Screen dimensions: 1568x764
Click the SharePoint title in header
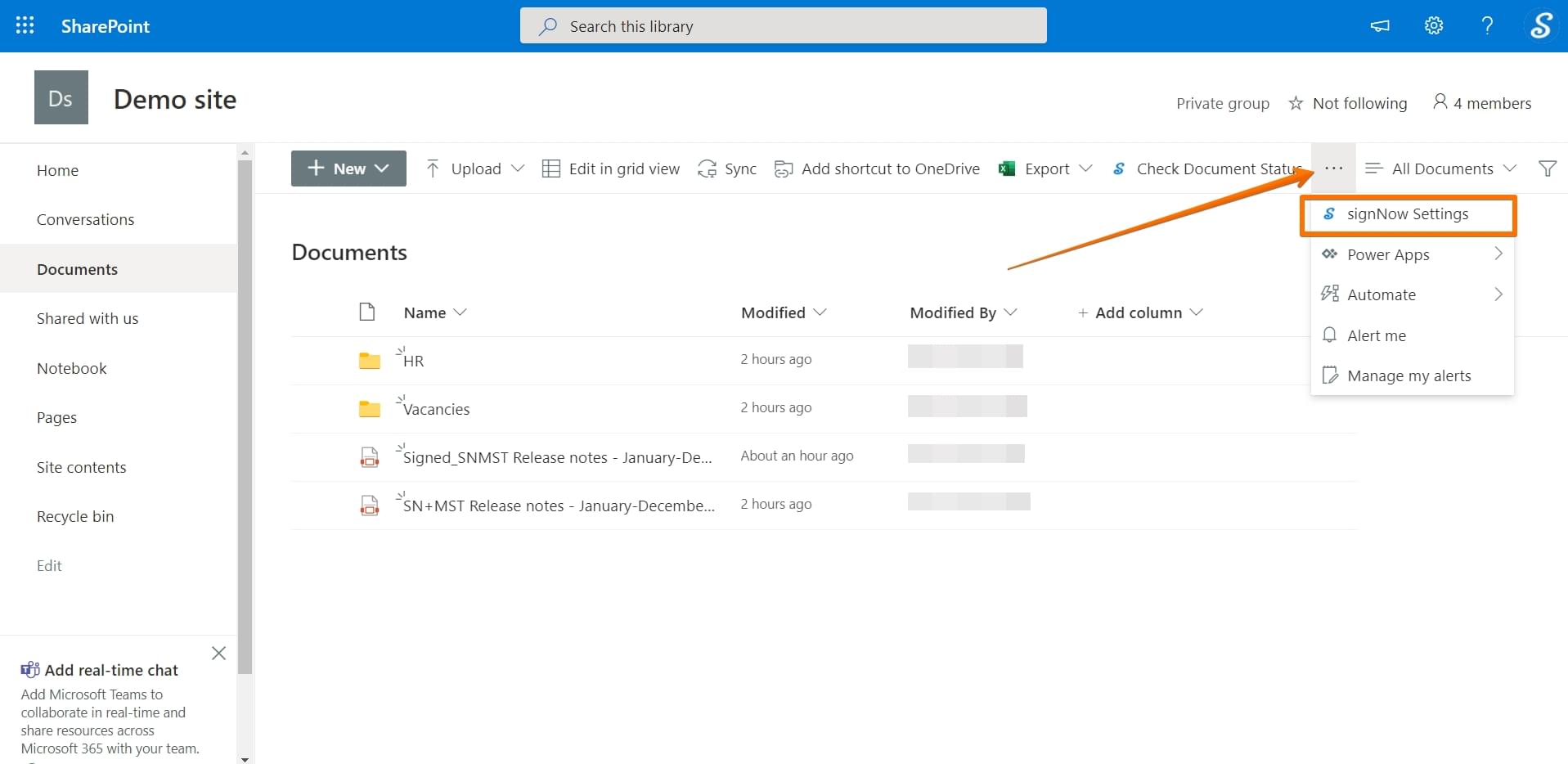(x=106, y=26)
